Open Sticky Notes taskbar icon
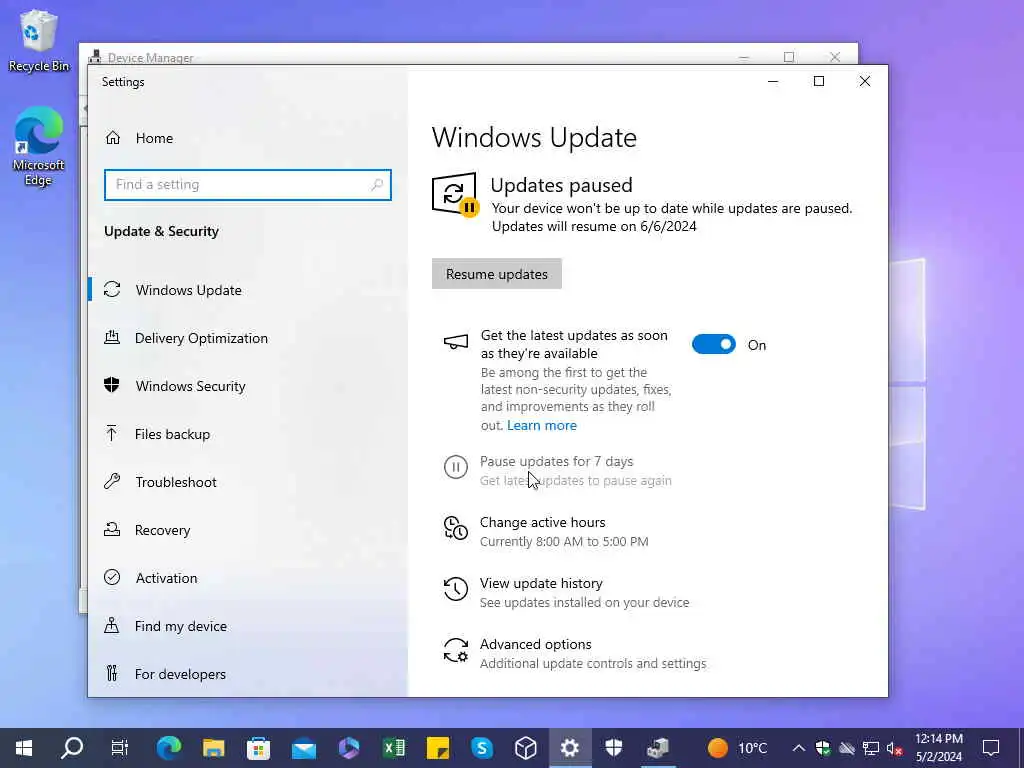Screen dimensions: 1024x768 click(x=438, y=748)
